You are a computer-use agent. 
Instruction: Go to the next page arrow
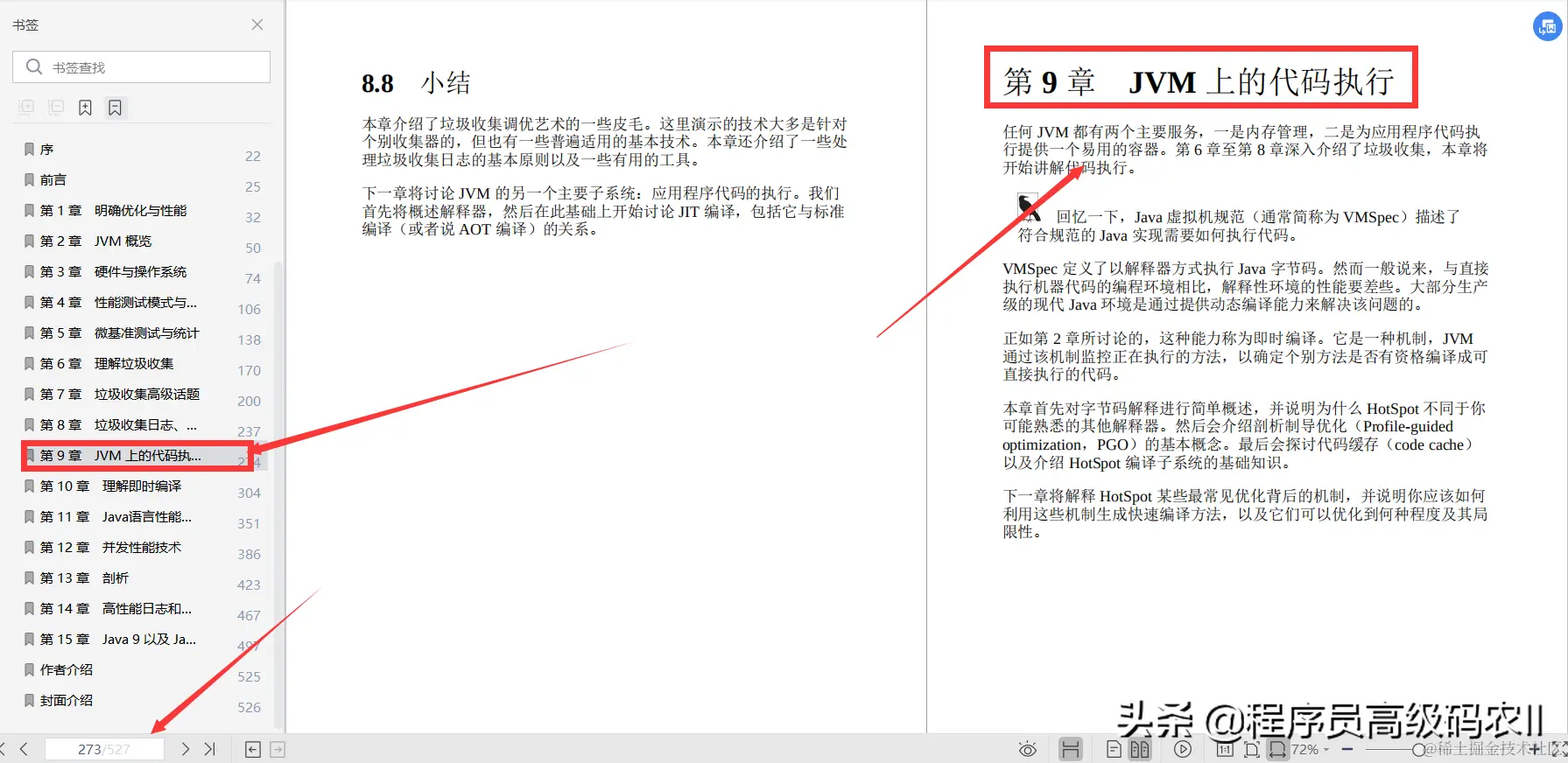click(185, 749)
